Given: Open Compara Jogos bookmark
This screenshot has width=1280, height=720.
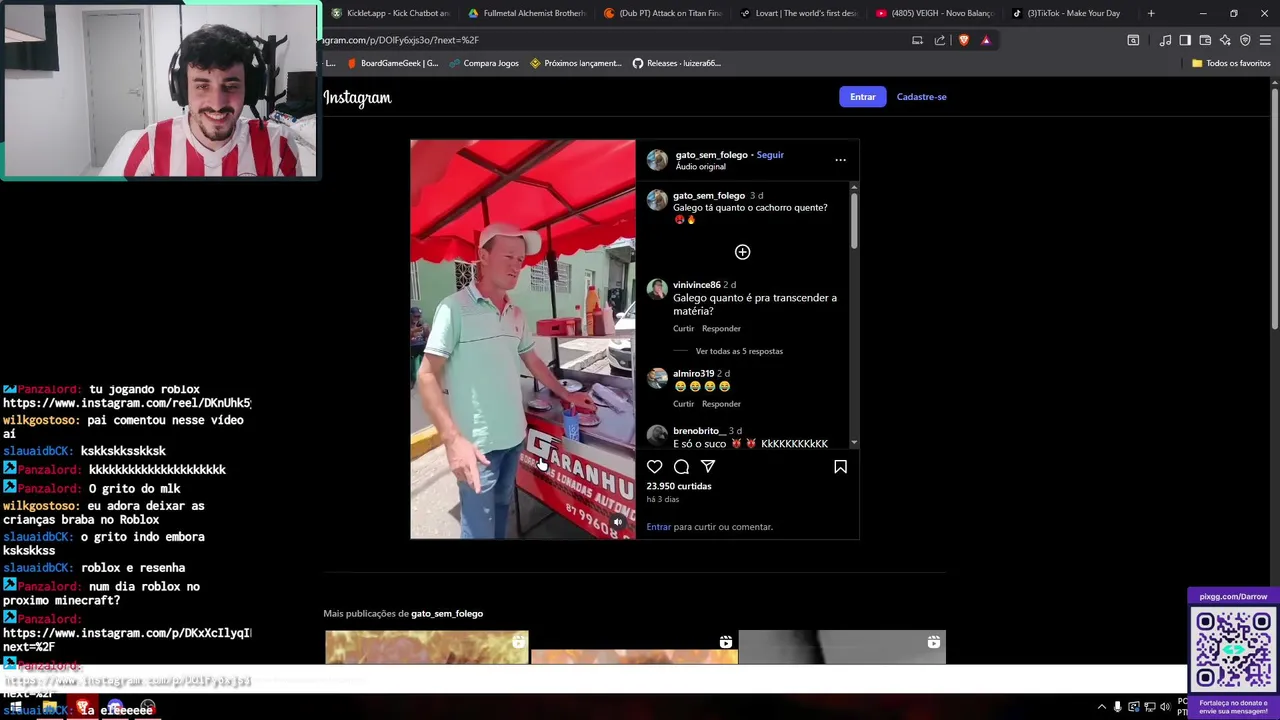Looking at the screenshot, I should 484,63.
